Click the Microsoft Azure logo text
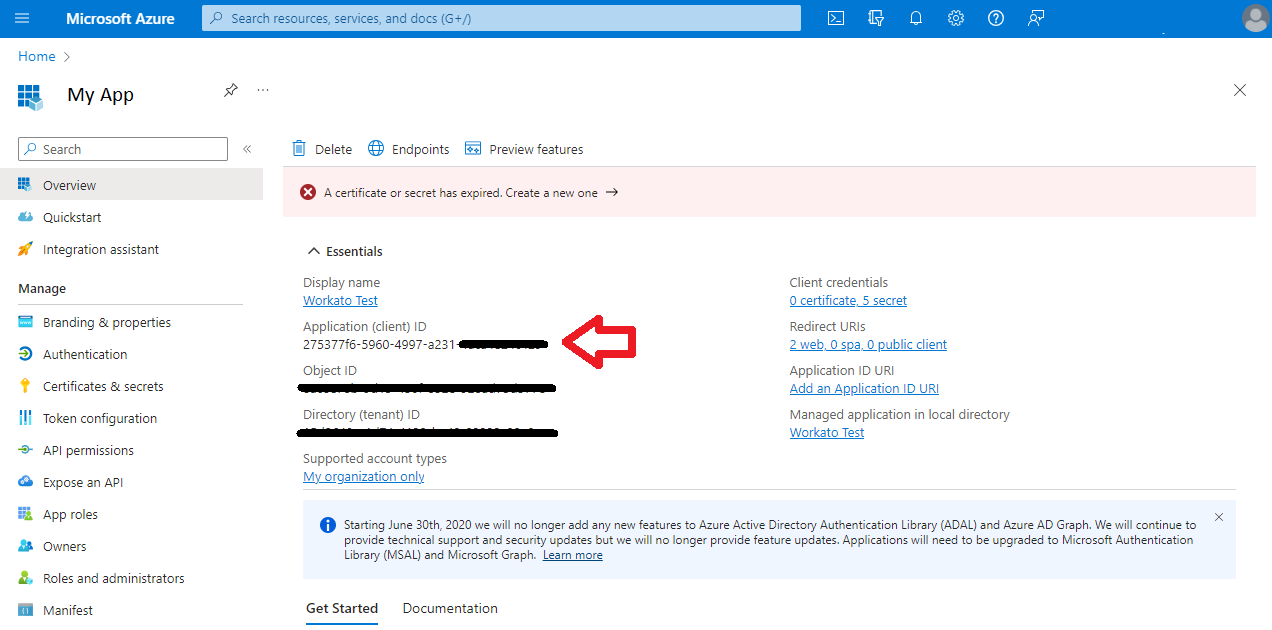Screen dimensions: 1272x630 pos(120,18)
